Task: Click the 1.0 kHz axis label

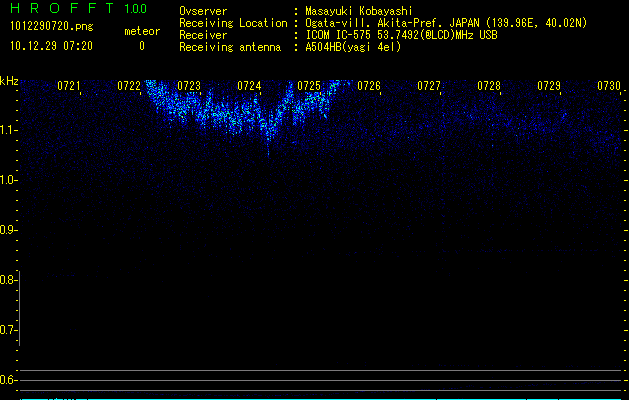Action: 7,180
